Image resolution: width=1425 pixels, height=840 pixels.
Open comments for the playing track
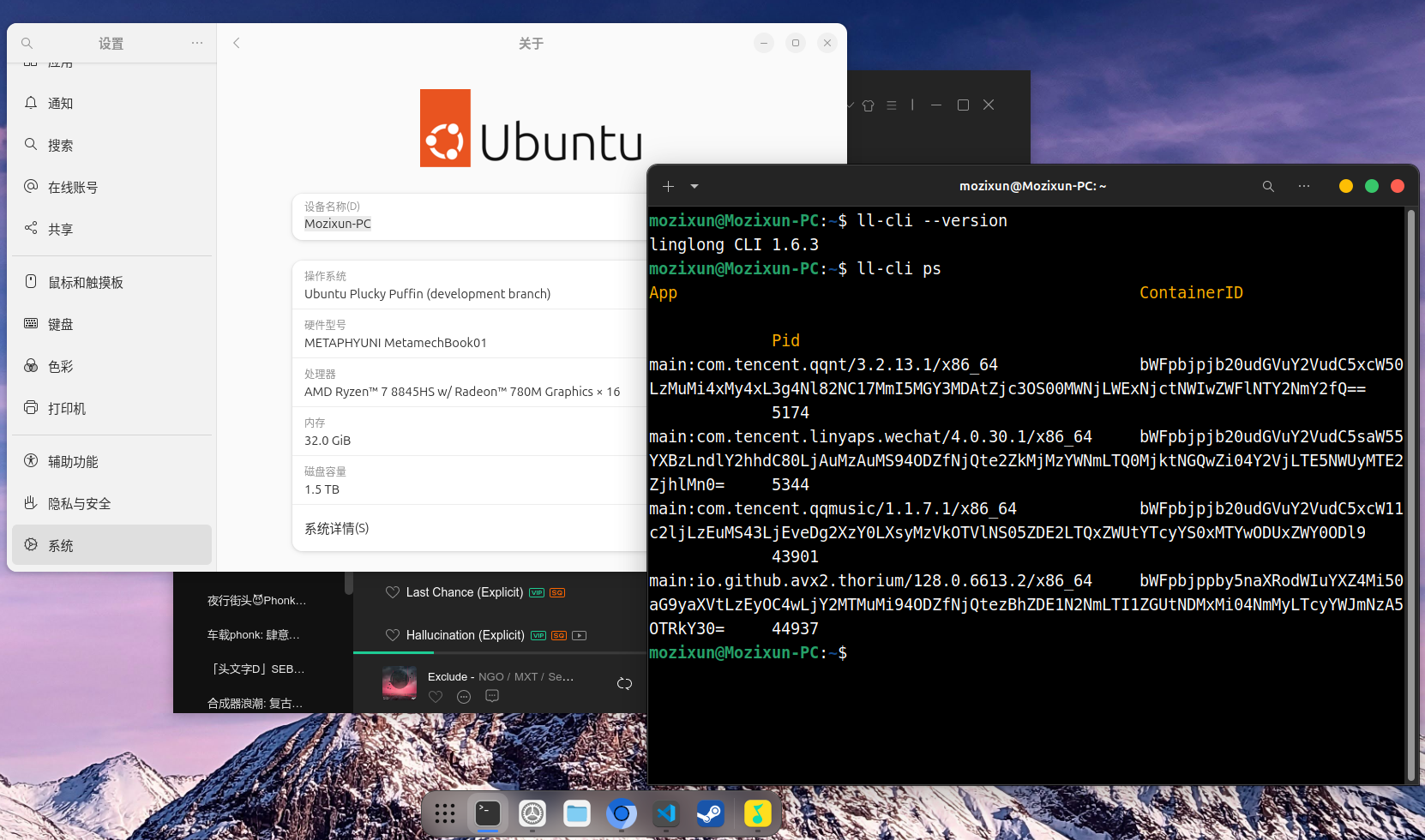tap(492, 697)
